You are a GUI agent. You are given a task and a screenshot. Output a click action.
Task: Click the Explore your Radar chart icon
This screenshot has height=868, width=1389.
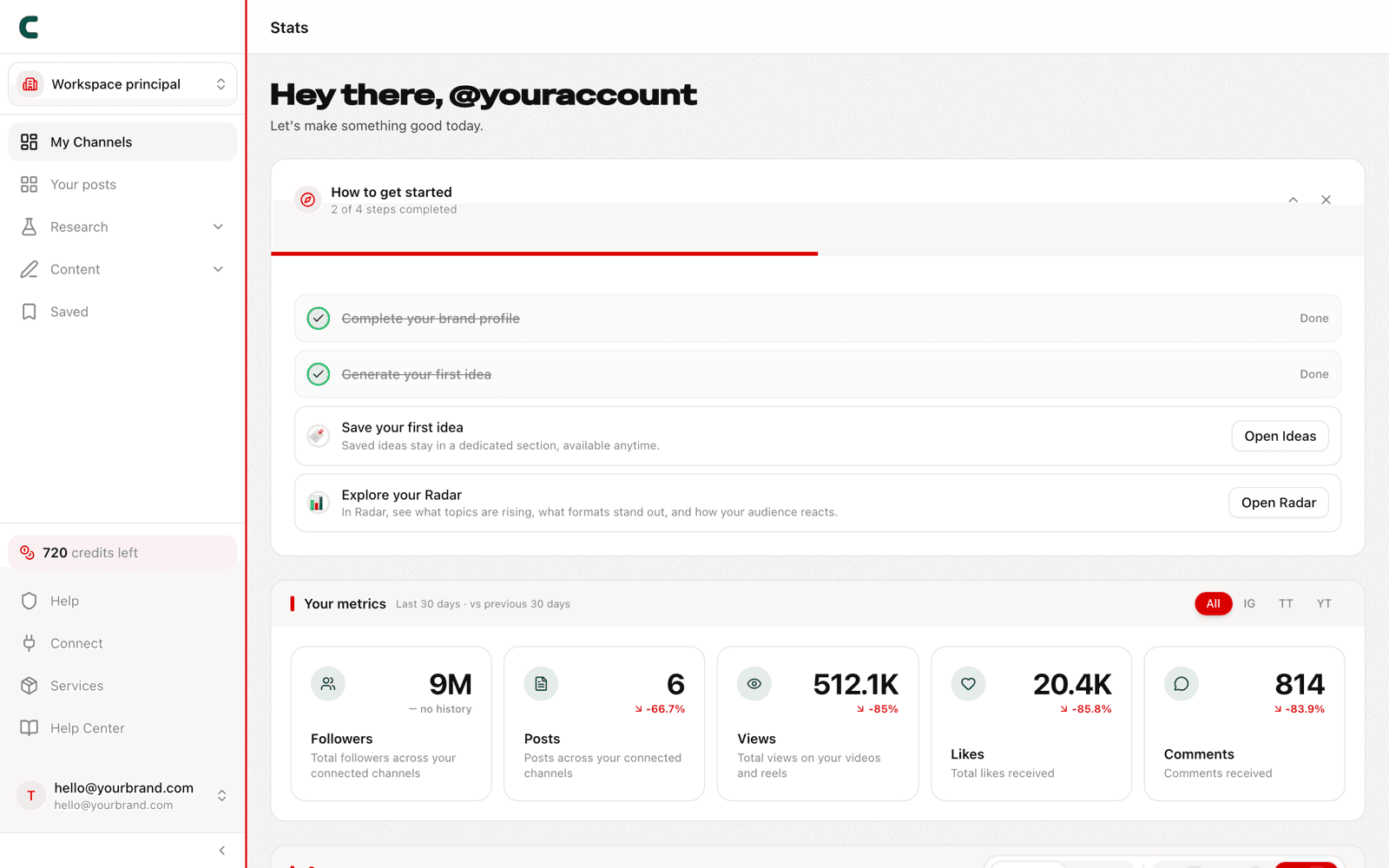[x=318, y=503]
